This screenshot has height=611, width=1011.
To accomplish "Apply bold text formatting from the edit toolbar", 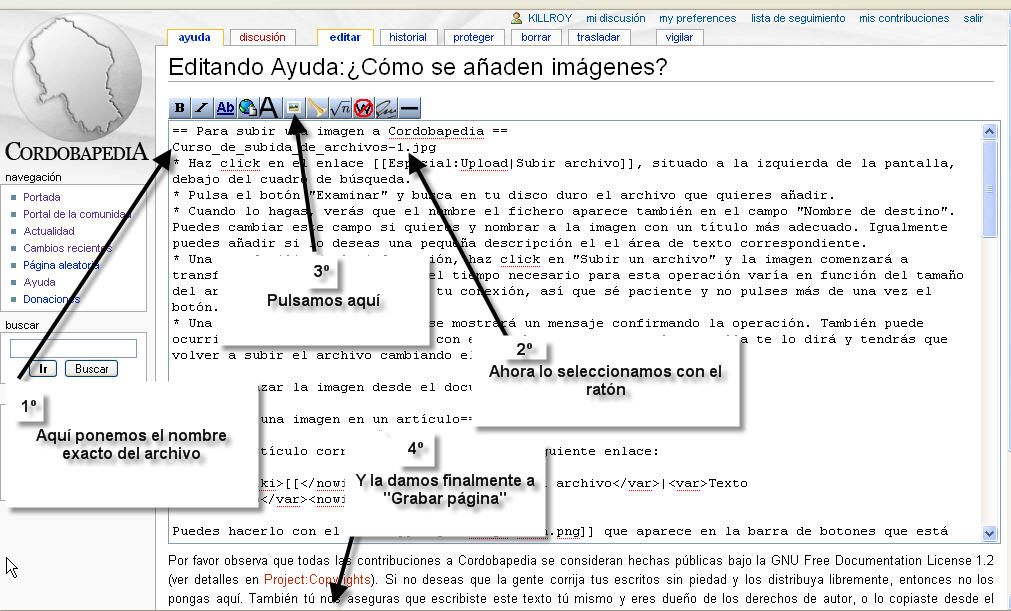I will click(x=179, y=108).
